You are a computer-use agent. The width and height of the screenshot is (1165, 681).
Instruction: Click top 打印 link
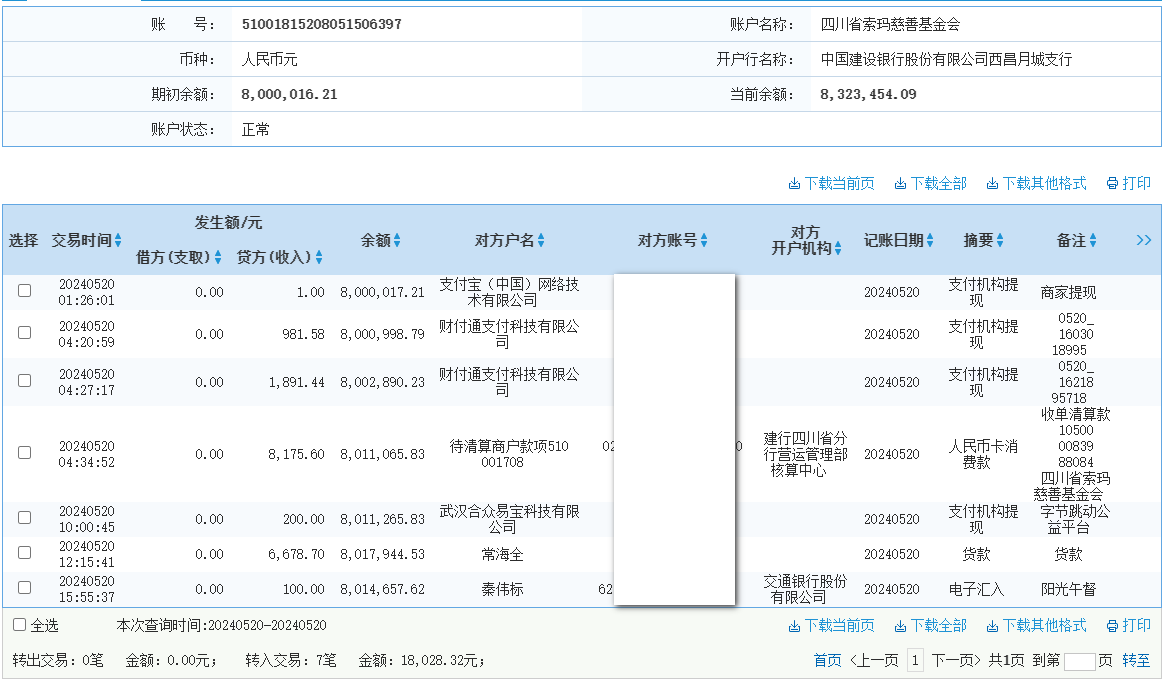(x=1129, y=183)
